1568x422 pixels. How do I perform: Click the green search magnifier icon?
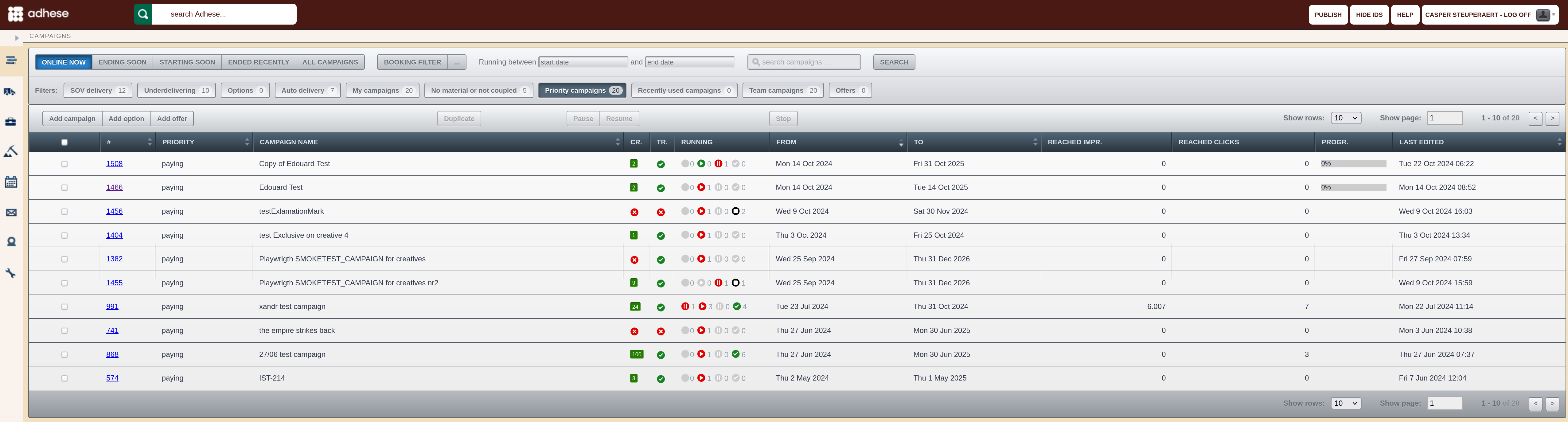[x=143, y=14]
